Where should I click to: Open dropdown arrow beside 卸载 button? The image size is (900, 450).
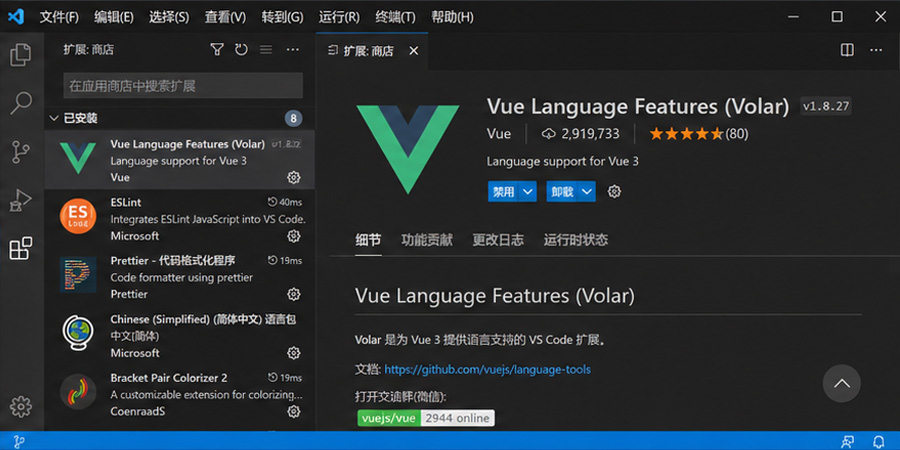[587, 192]
